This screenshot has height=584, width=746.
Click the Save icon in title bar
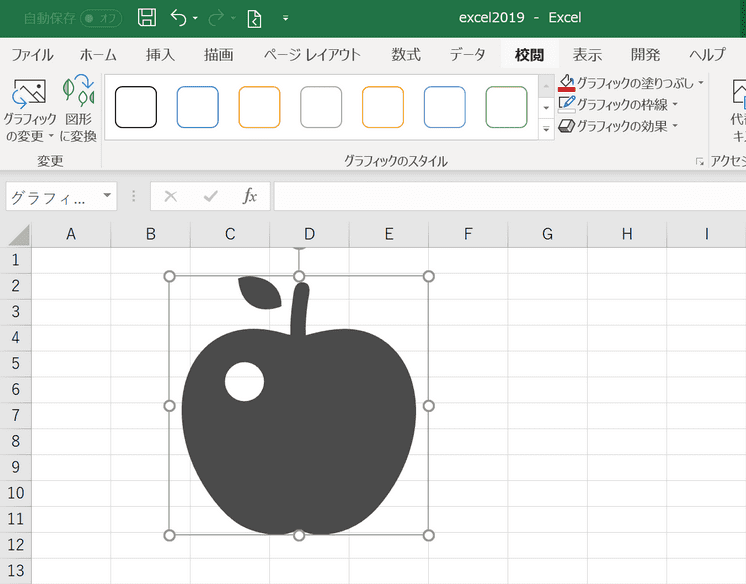click(x=147, y=18)
